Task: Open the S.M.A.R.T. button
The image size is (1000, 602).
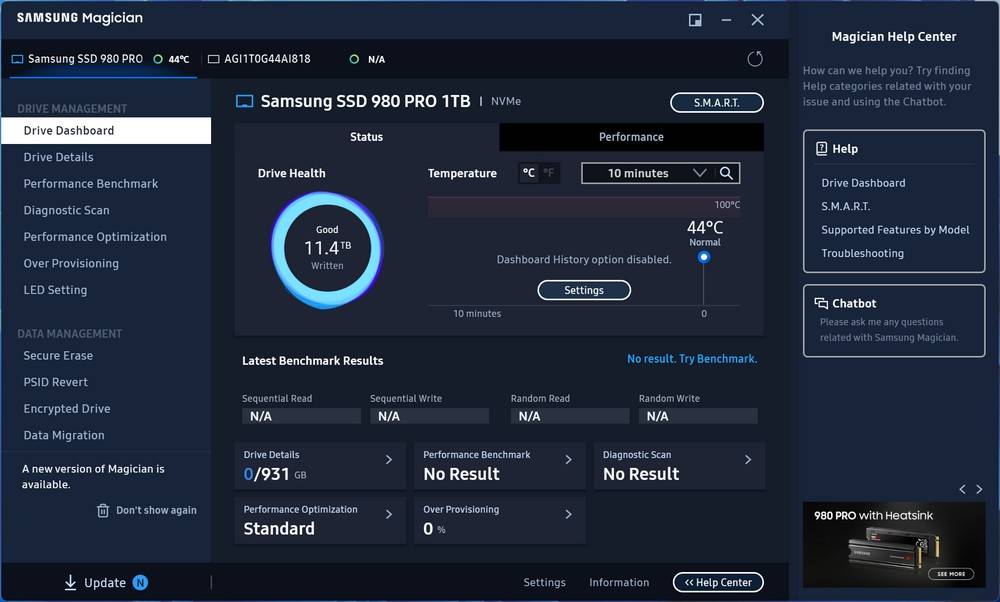Action: click(716, 102)
